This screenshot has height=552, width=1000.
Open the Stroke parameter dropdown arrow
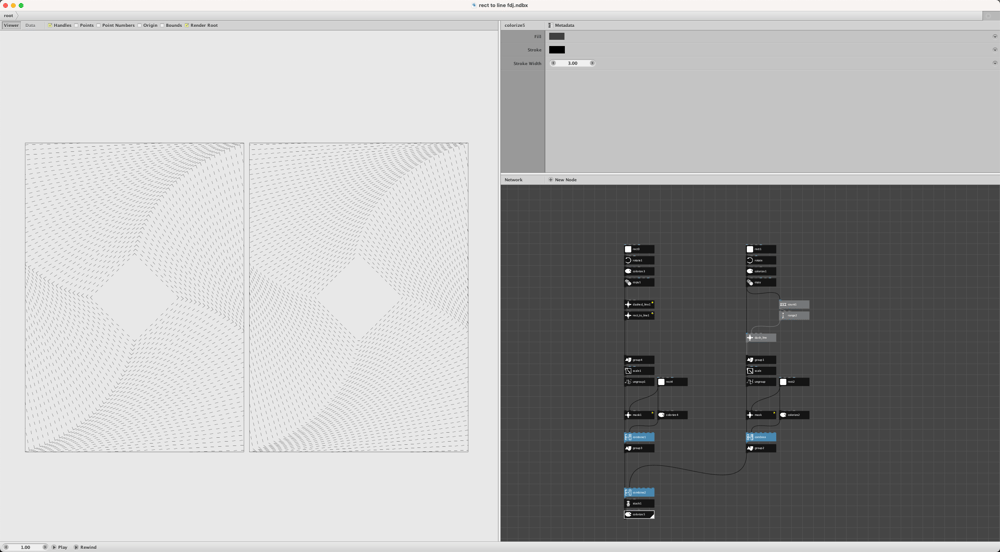[x=994, y=50]
